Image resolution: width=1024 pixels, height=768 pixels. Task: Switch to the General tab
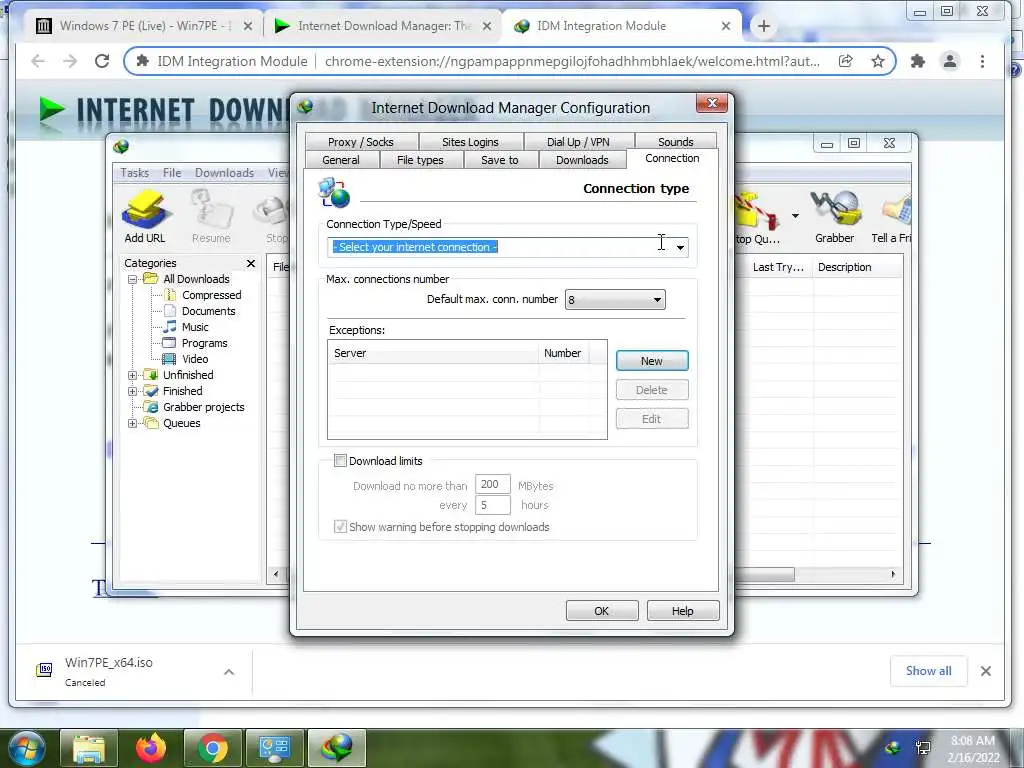tap(341, 160)
